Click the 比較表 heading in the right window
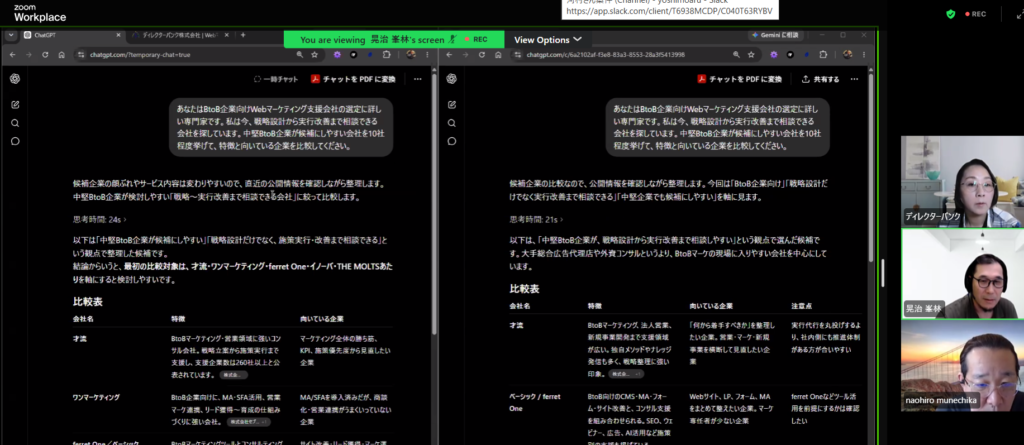The width and height of the screenshot is (1024, 445). pos(524,289)
